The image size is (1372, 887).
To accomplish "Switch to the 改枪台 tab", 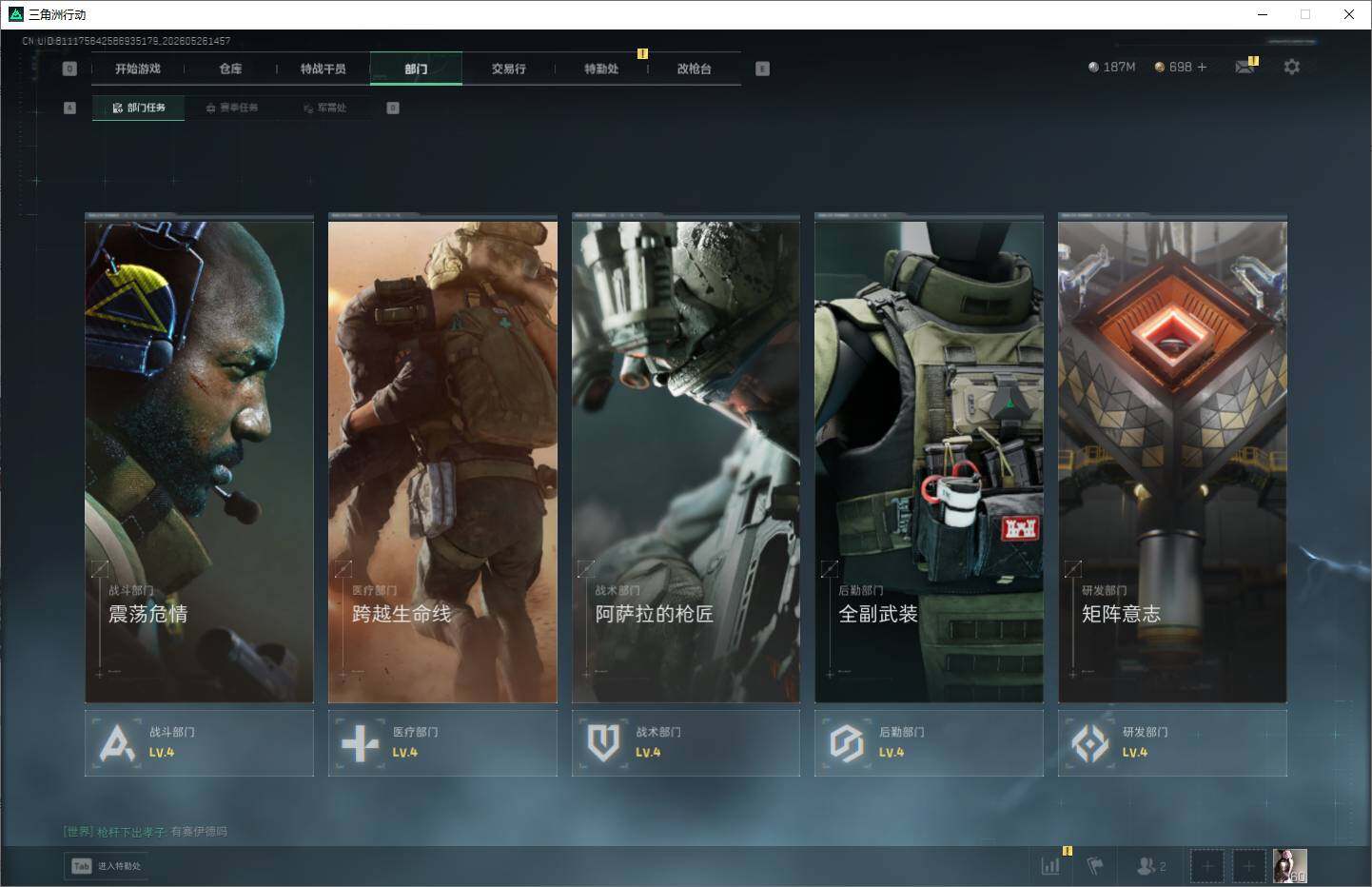I will (x=694, y=69).
